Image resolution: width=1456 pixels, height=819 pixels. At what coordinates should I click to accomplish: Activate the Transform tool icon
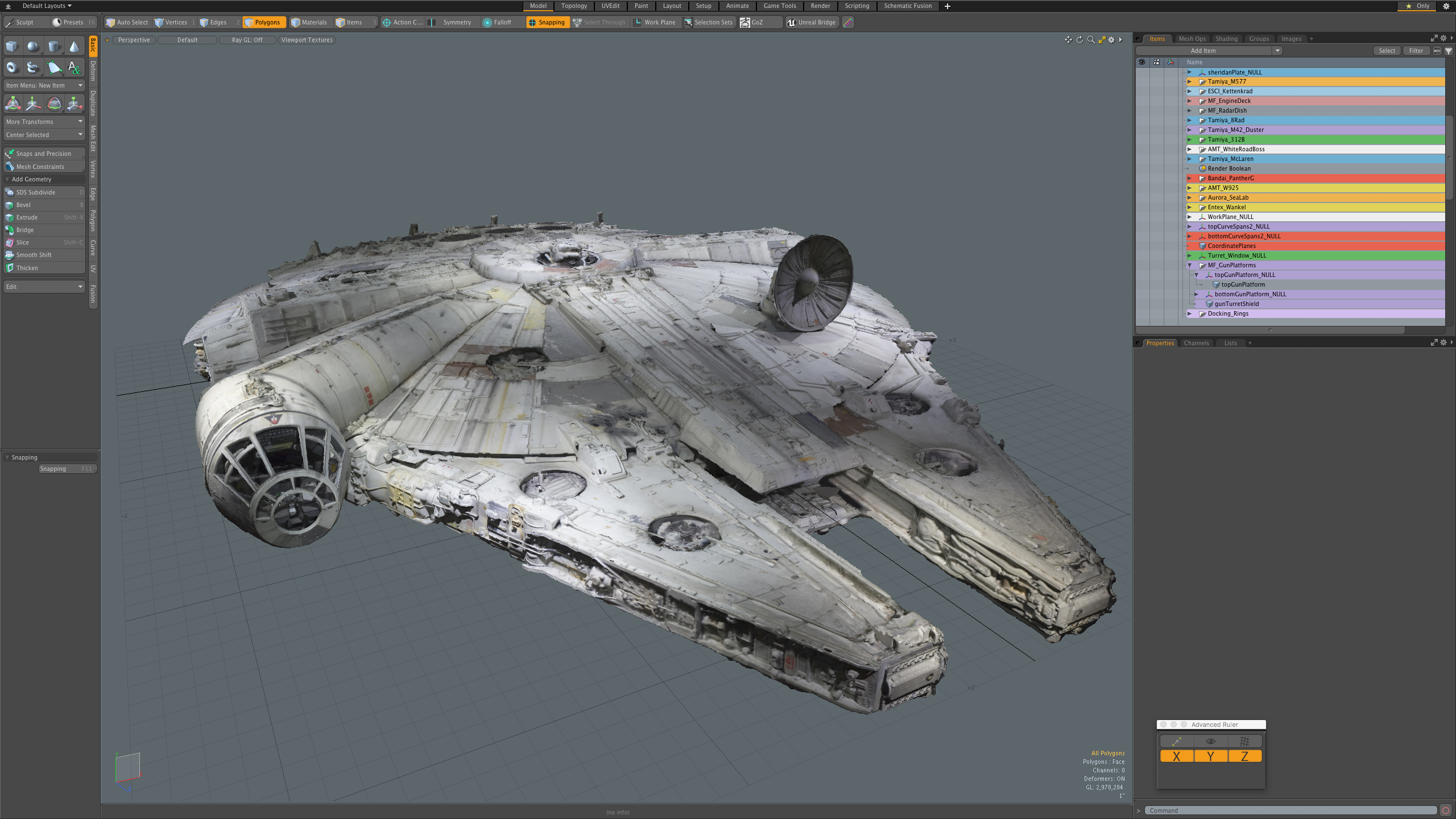point(13,104)
